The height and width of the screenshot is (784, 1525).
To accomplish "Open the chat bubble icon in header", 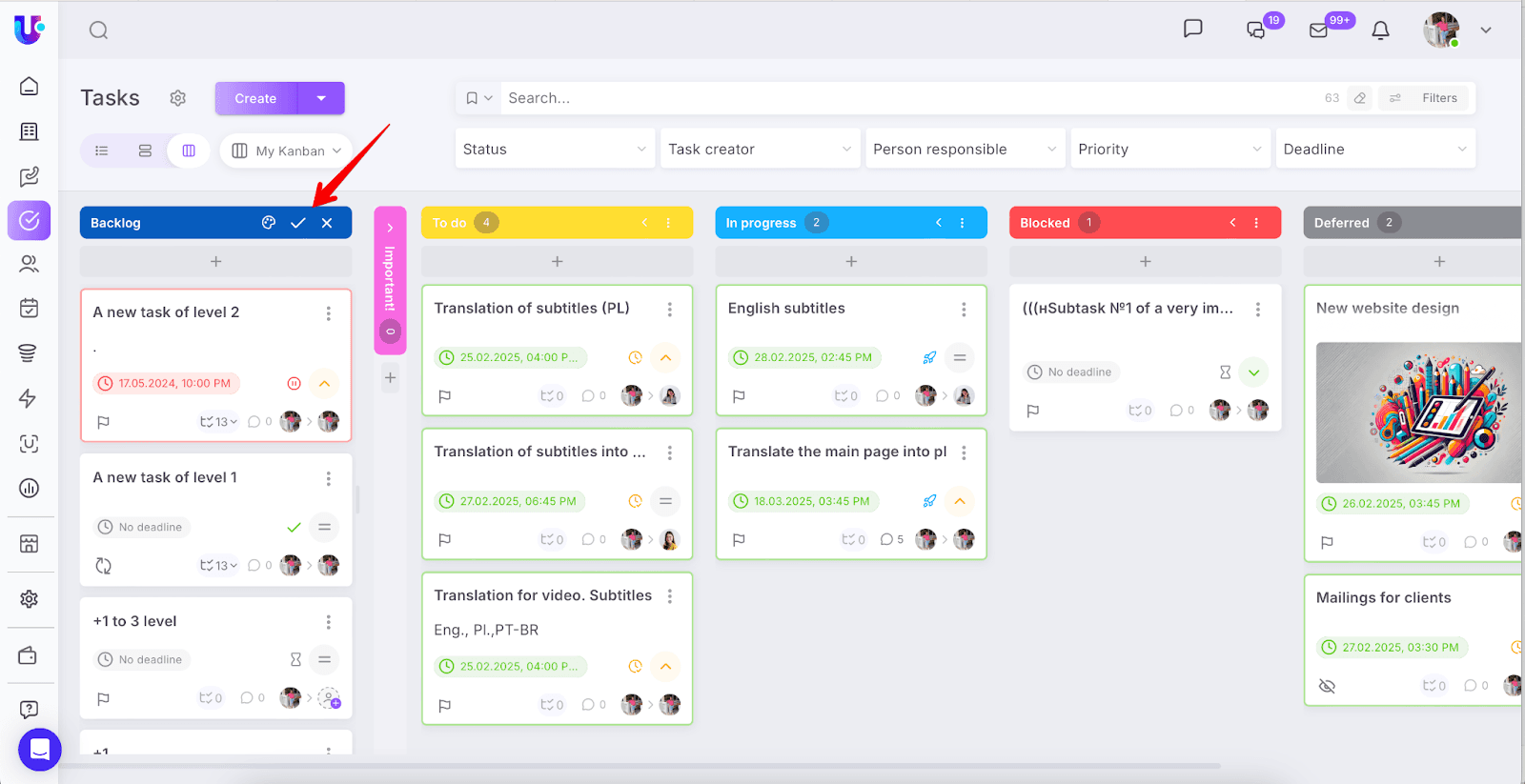I will tap(1192, 29).
